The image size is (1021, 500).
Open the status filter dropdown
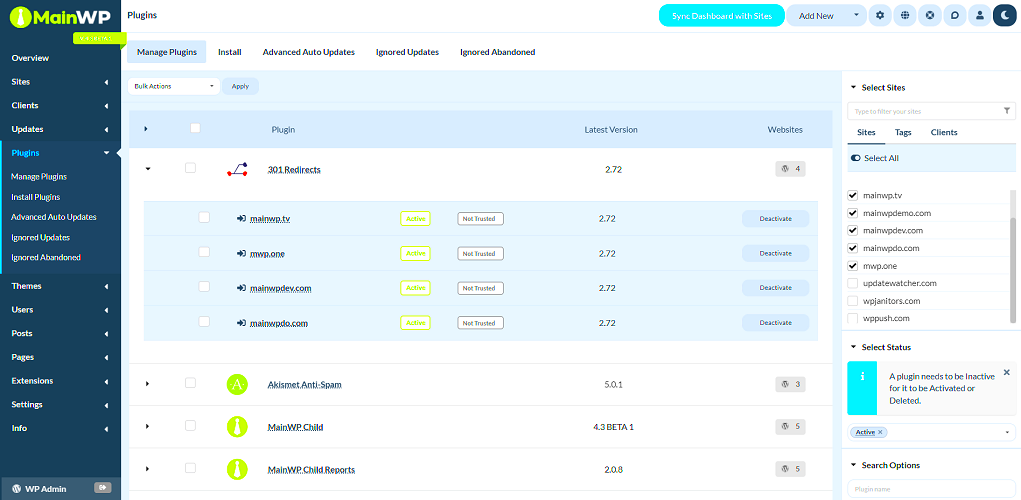point(1008,432)
